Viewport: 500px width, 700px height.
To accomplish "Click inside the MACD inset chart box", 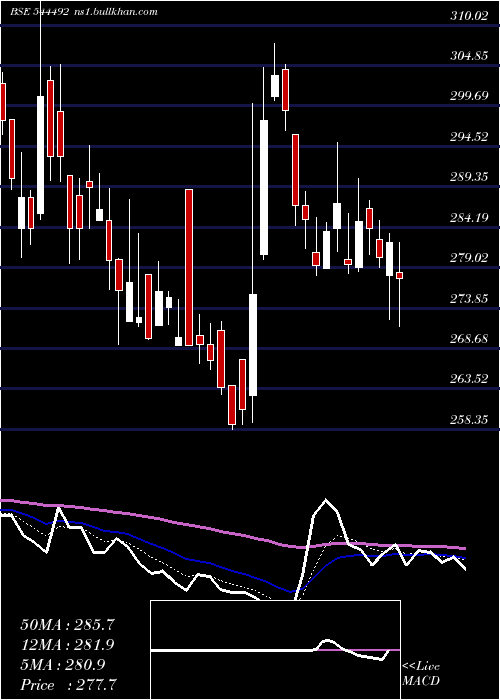I will coord(275,650).
